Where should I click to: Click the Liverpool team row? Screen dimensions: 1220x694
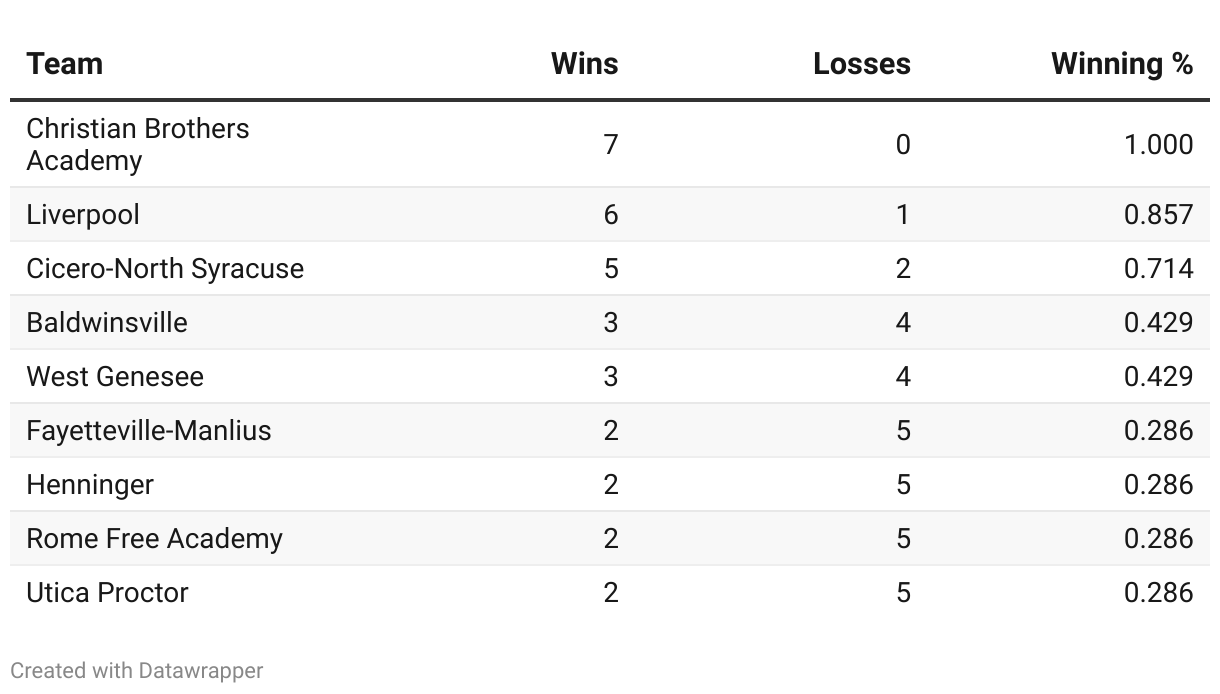pyautogui.click(x=610, y=215)
